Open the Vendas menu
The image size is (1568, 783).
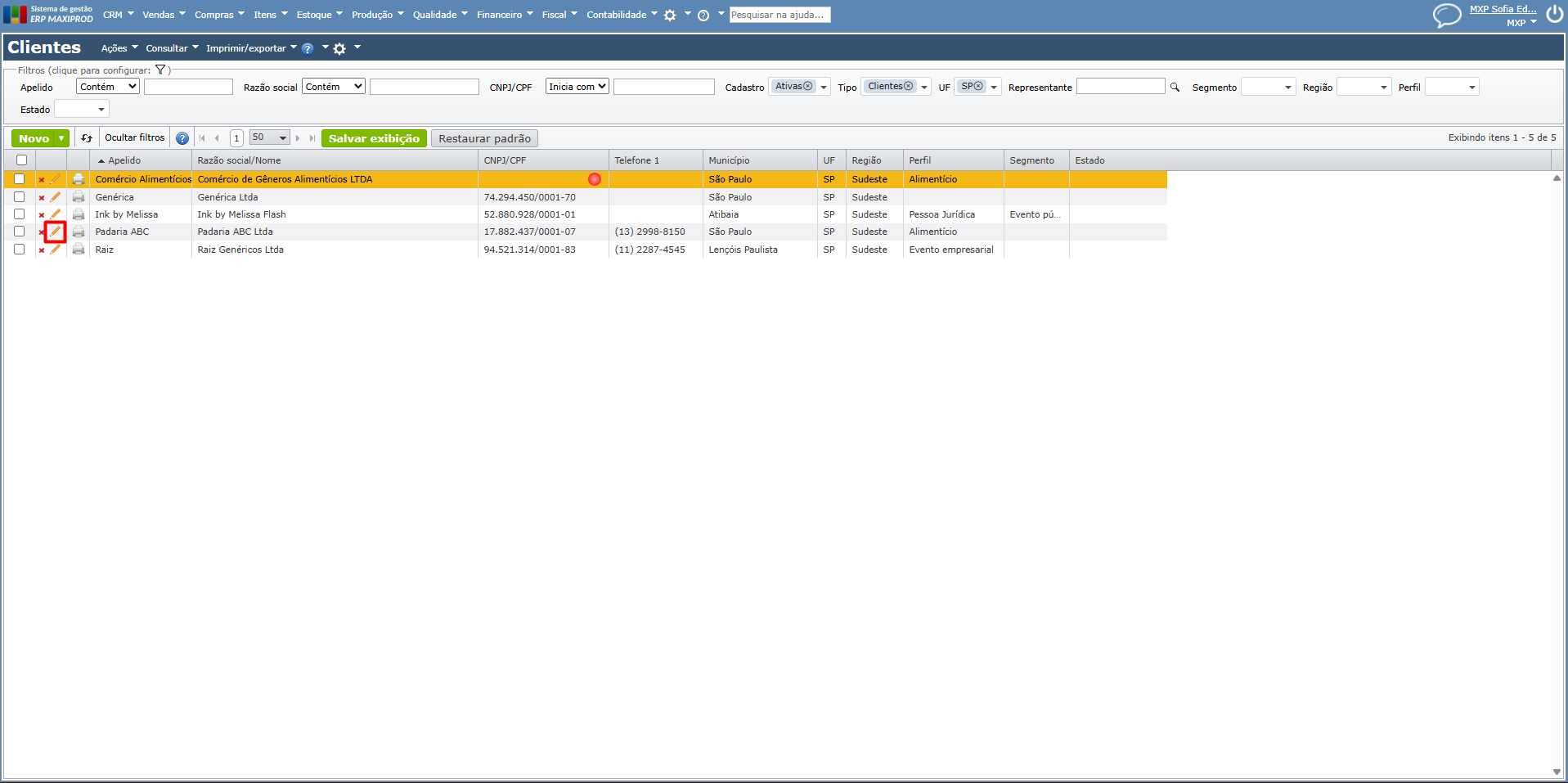click(x=164, y=15)
